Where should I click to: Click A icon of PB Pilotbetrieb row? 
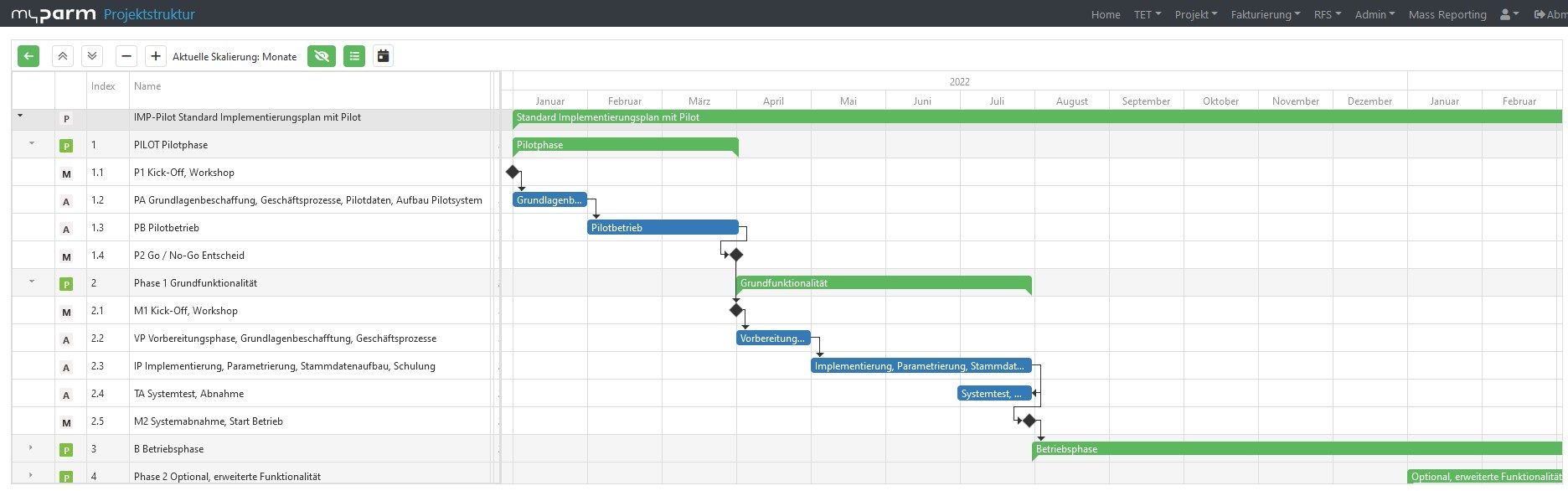pos(66,229)
